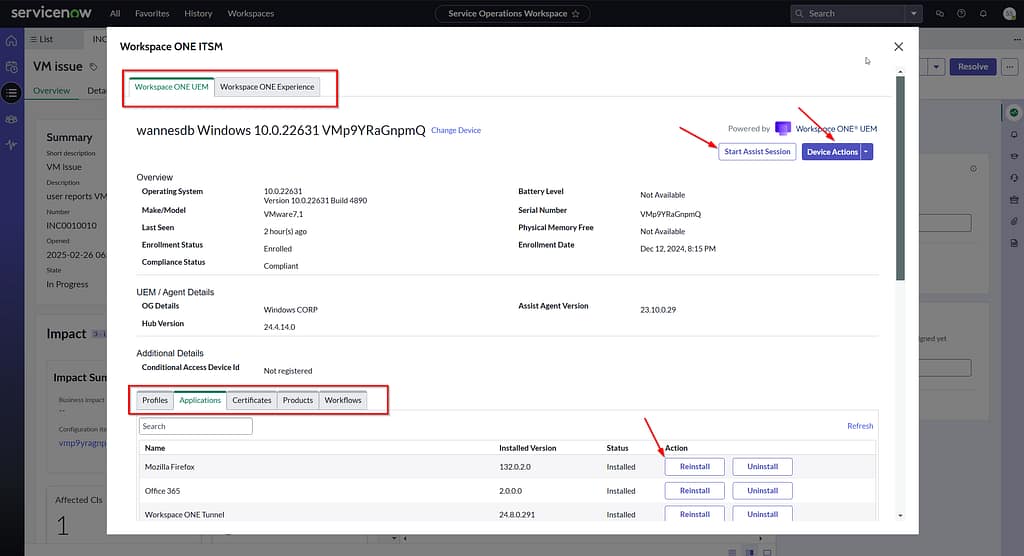1024x556 pixels.
Task: Open the Favorites menu
Action: [152, 13]
